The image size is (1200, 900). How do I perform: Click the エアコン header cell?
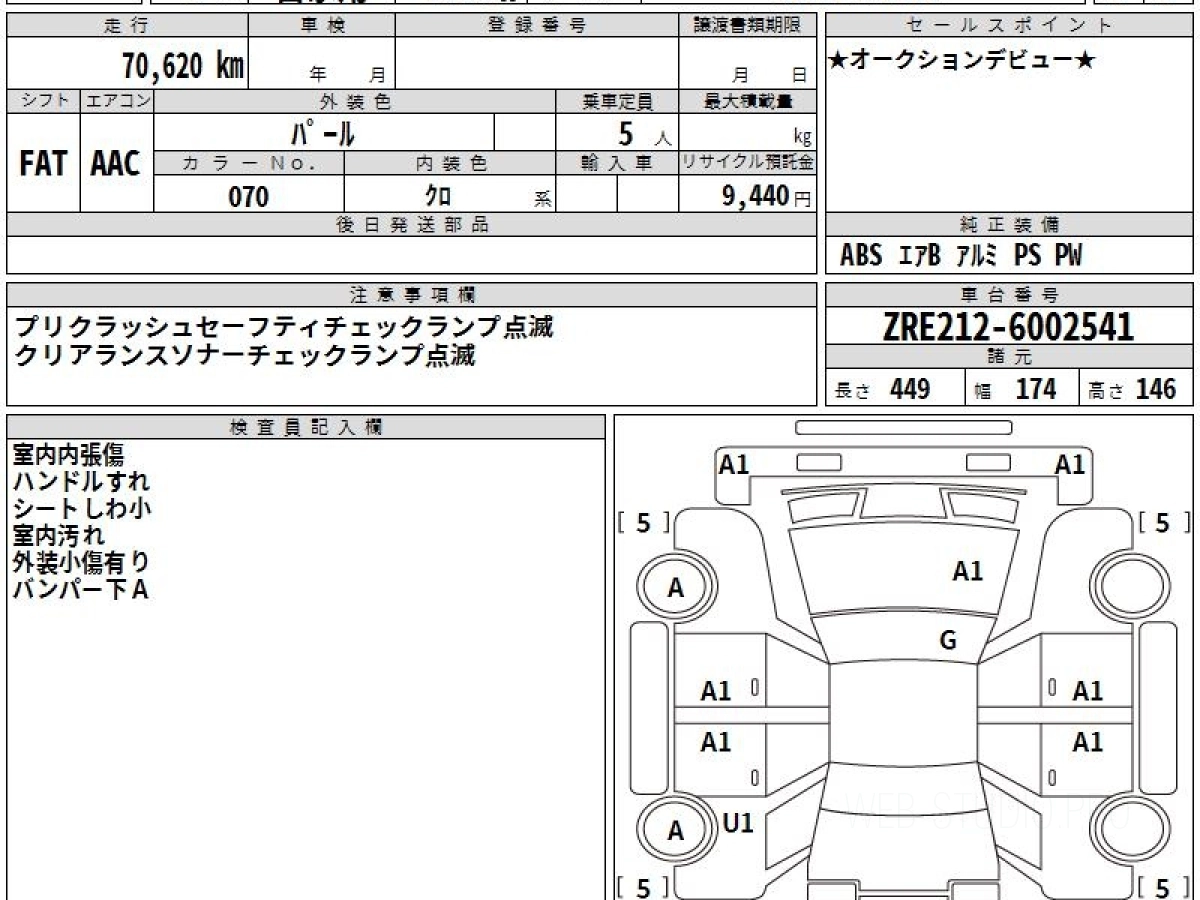click(117, 101)
